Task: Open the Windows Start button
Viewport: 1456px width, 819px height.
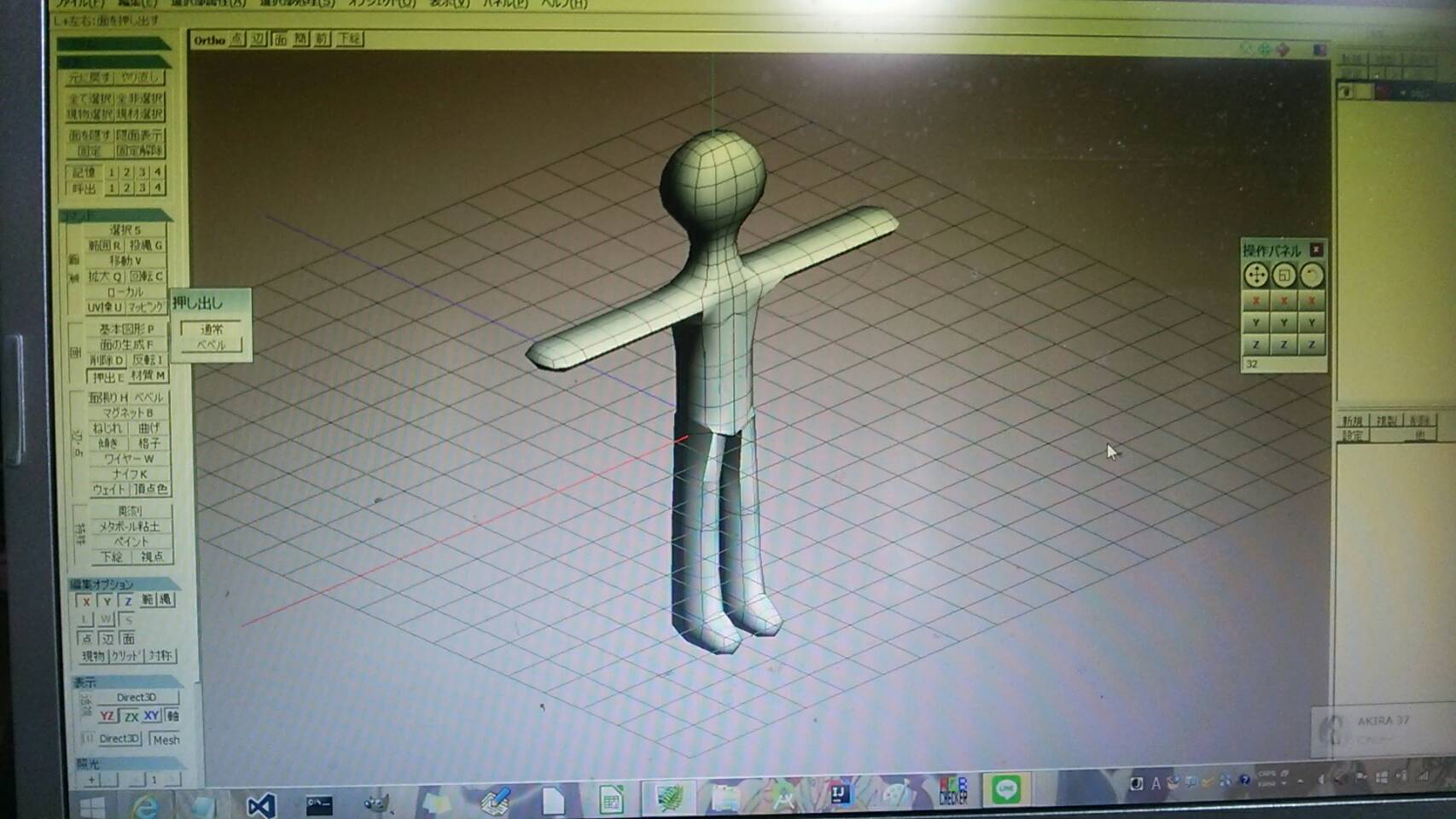Action: coord(92,807)
